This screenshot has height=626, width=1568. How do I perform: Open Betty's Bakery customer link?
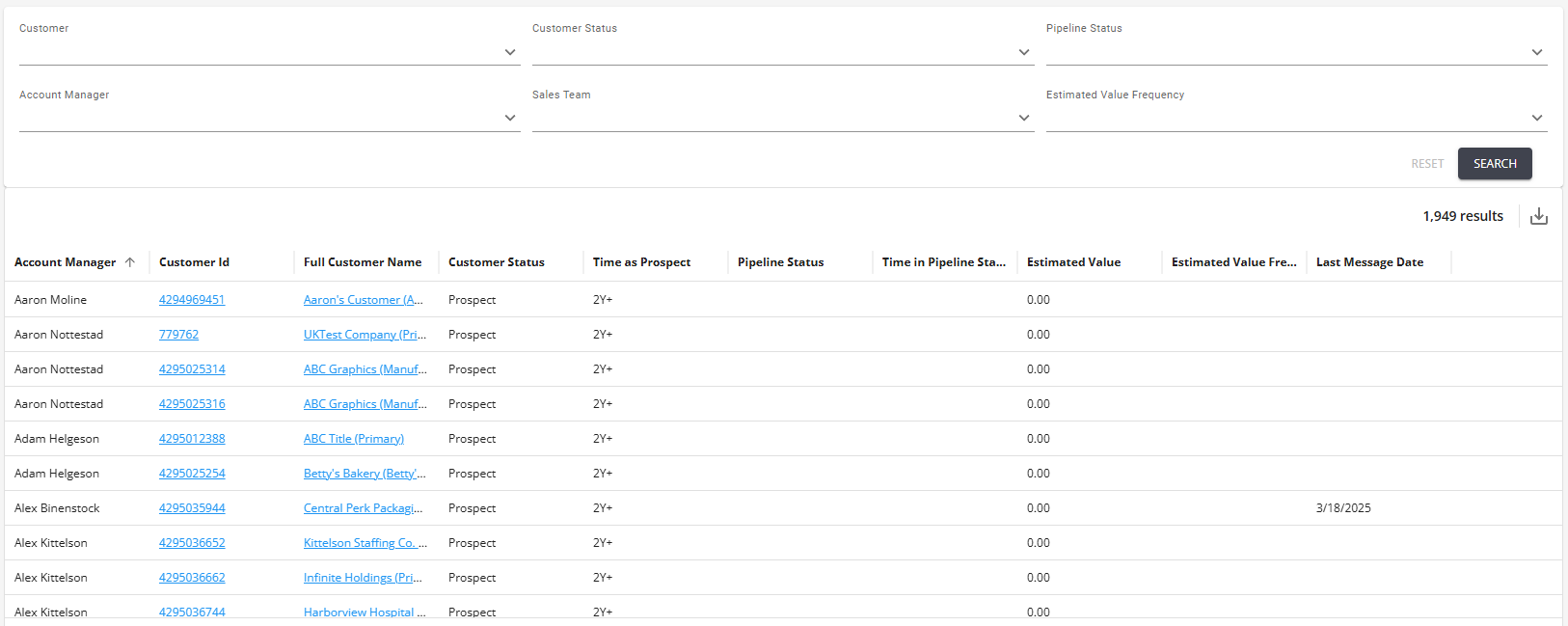point(365,474)
